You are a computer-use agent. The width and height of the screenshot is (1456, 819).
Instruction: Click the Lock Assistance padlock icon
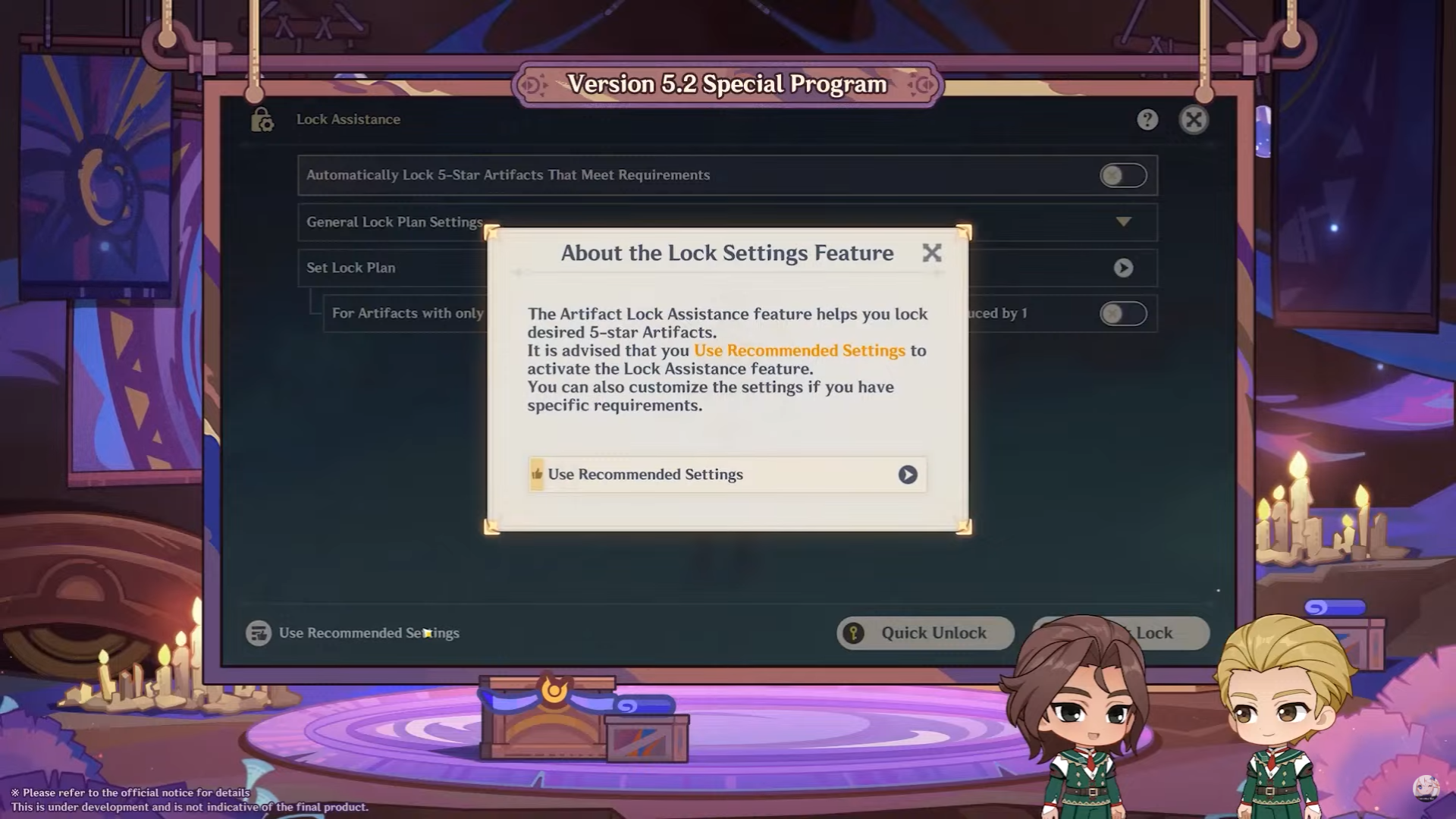[x=262, y=120]
